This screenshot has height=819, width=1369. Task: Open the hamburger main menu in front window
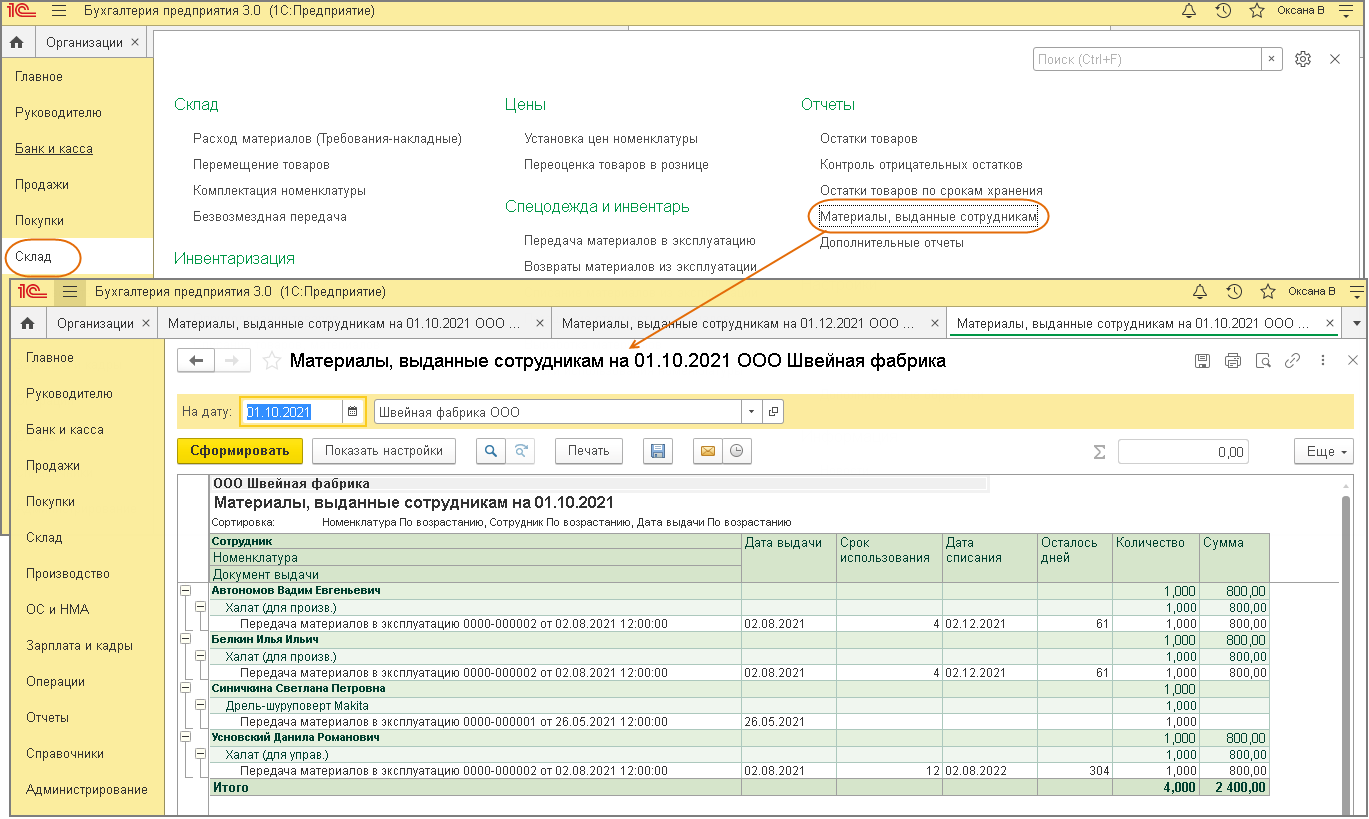tap(69, 292)
